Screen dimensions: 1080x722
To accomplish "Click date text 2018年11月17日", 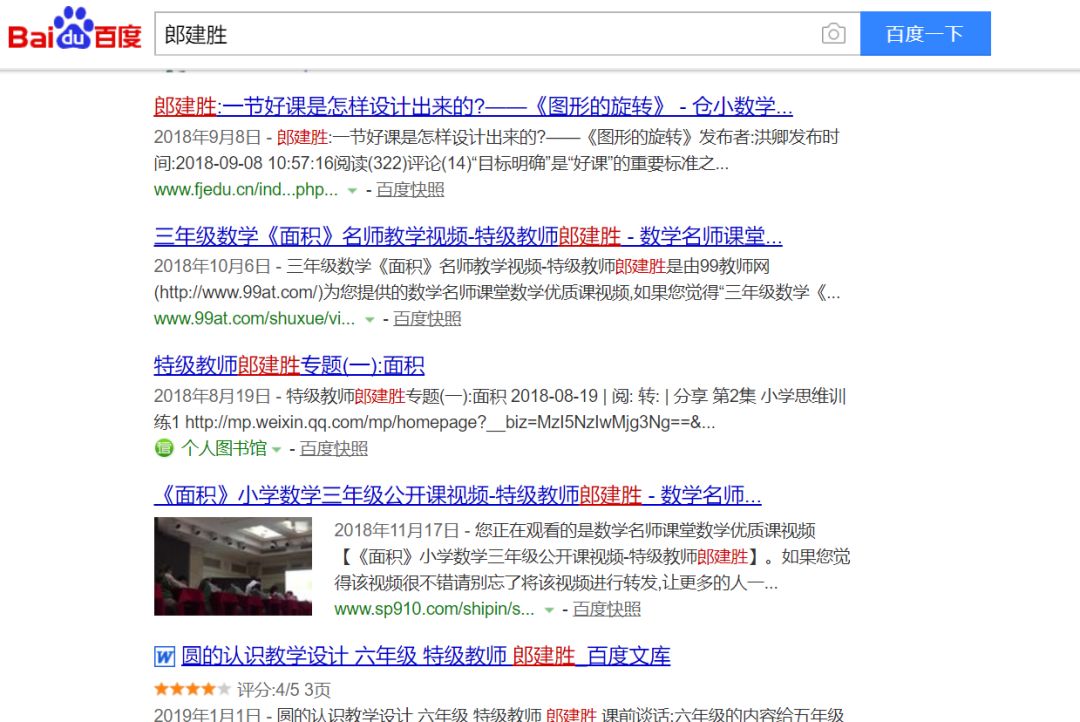I will pyautogui.click(x=397, y=530).
